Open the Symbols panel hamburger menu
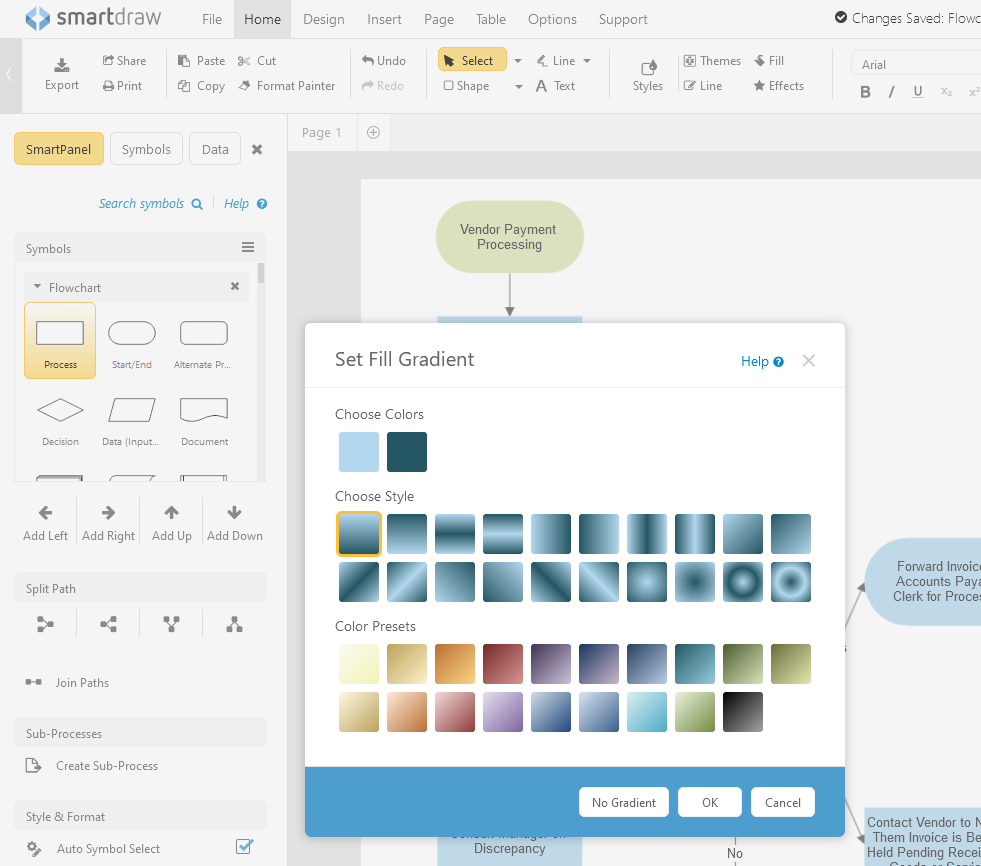981x866 pixels. click(248, 248)
